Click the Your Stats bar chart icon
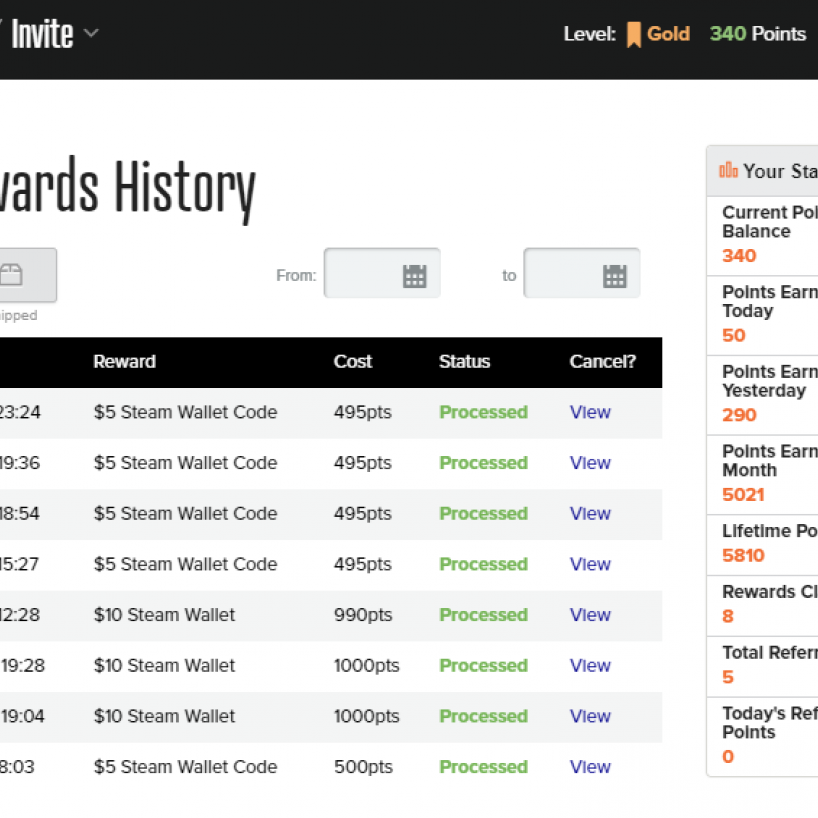This screenshot has height=818, width=818. (728, 171)
